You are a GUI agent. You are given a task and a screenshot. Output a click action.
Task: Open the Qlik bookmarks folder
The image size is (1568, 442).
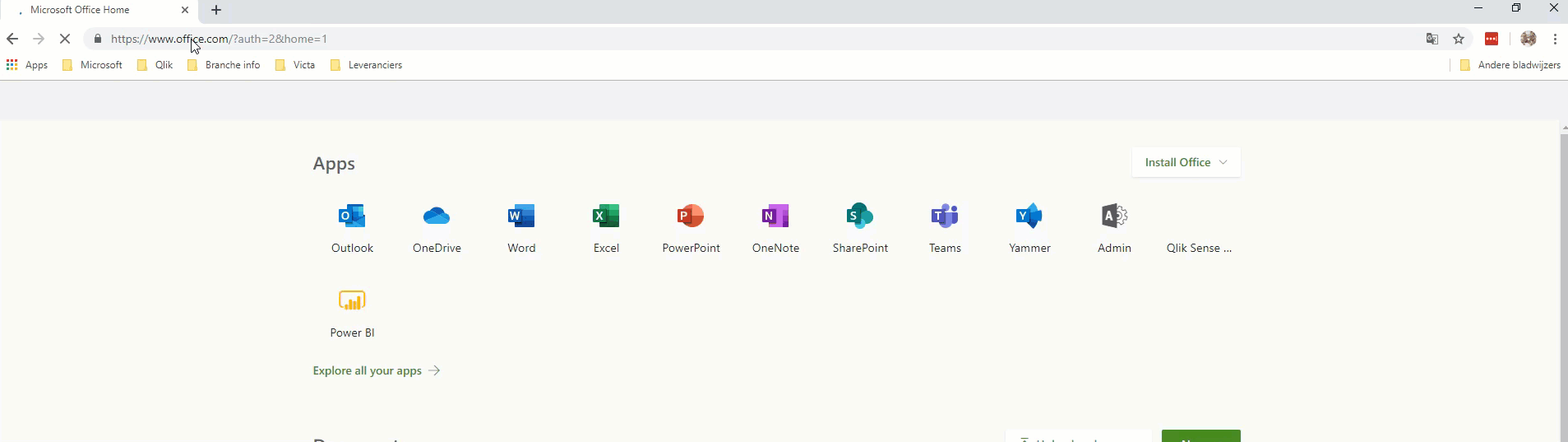pos(155,65)
